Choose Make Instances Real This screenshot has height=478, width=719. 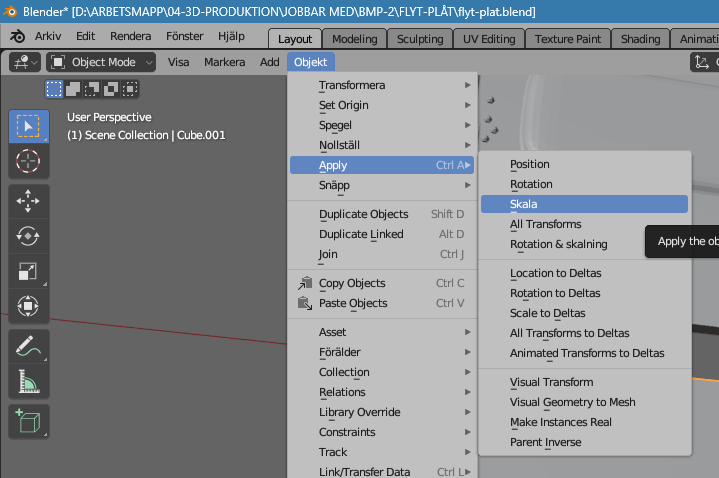[x=584, y=422]
